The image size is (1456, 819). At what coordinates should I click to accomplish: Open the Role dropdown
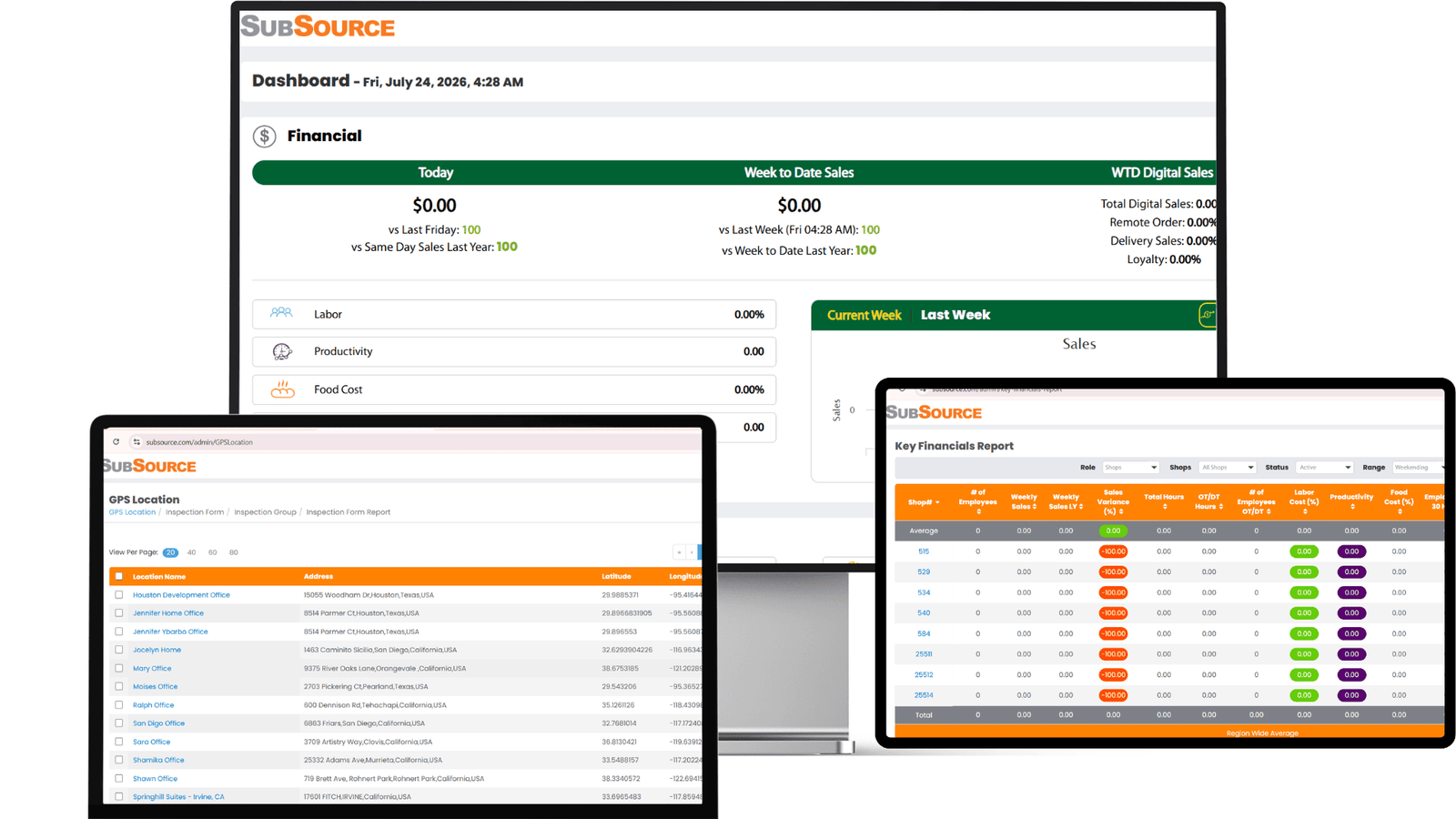(1130, 468)
